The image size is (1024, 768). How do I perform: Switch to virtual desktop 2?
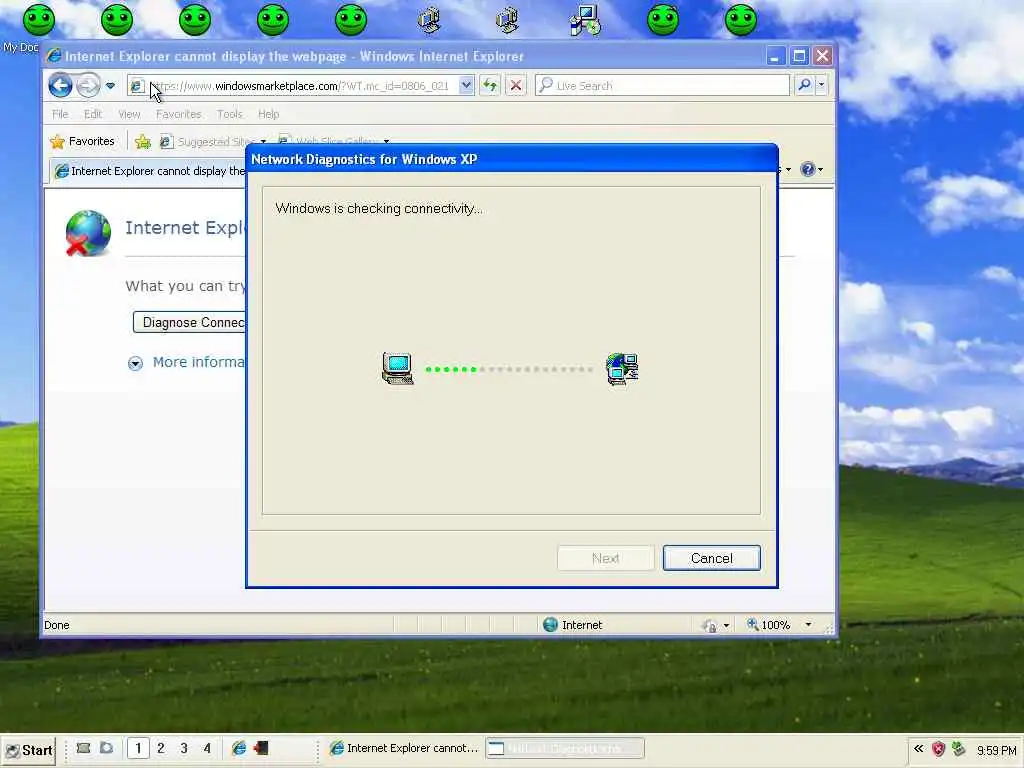coord(161,748)
